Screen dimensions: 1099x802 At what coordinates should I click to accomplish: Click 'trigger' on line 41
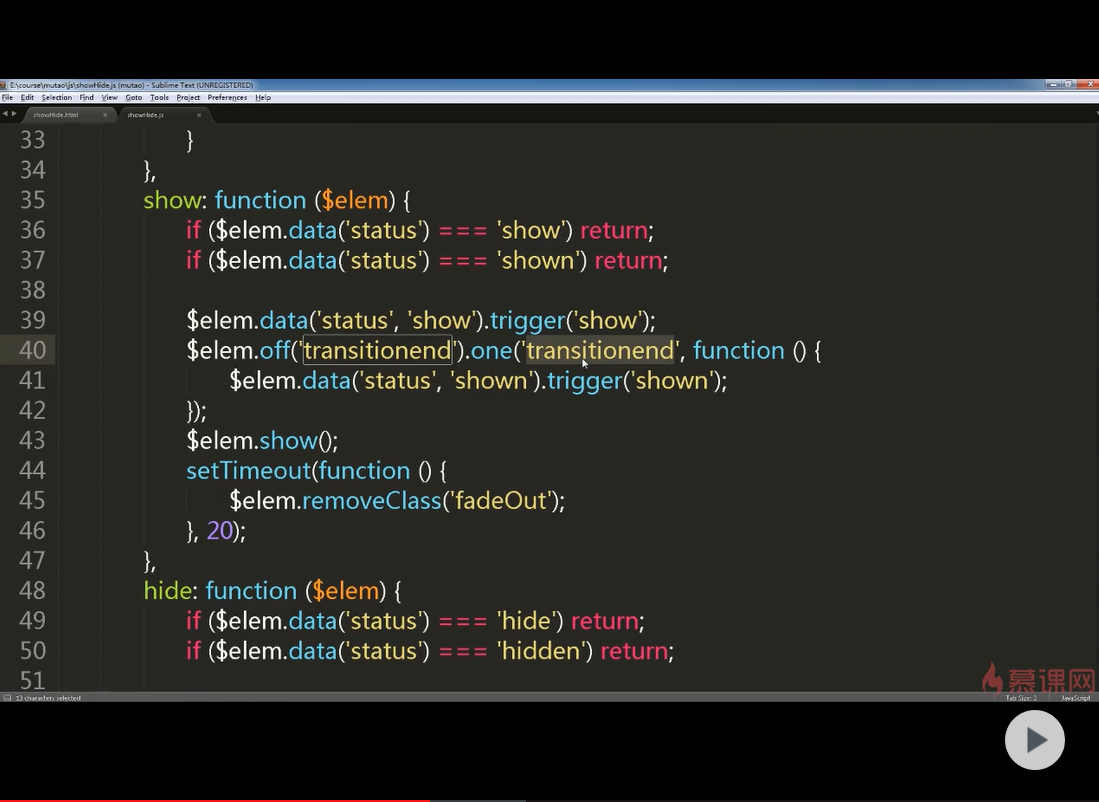pos(585,381)
